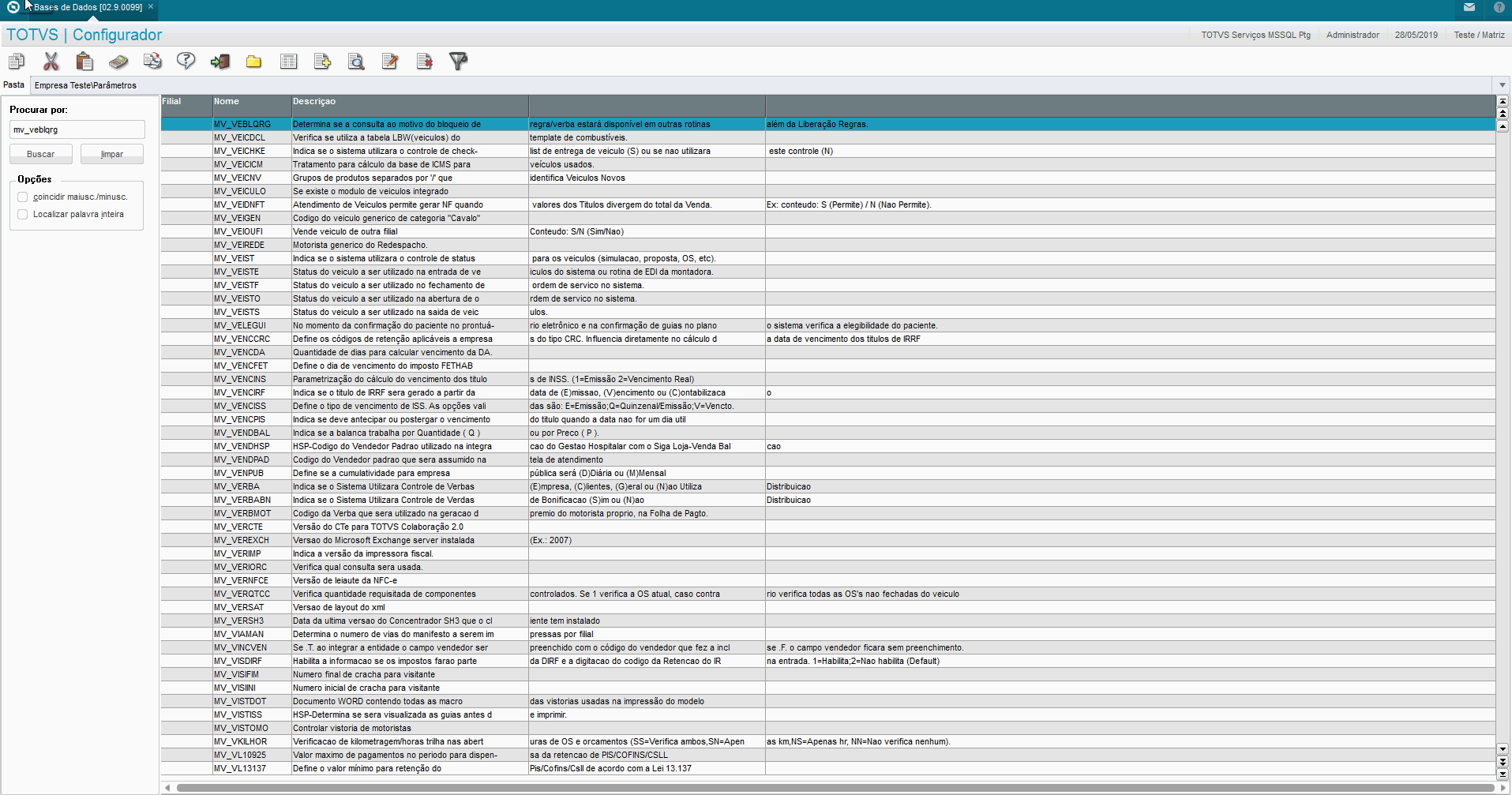Click the funnel Filter icon
1512x795 pixels.
pos(459,61)
